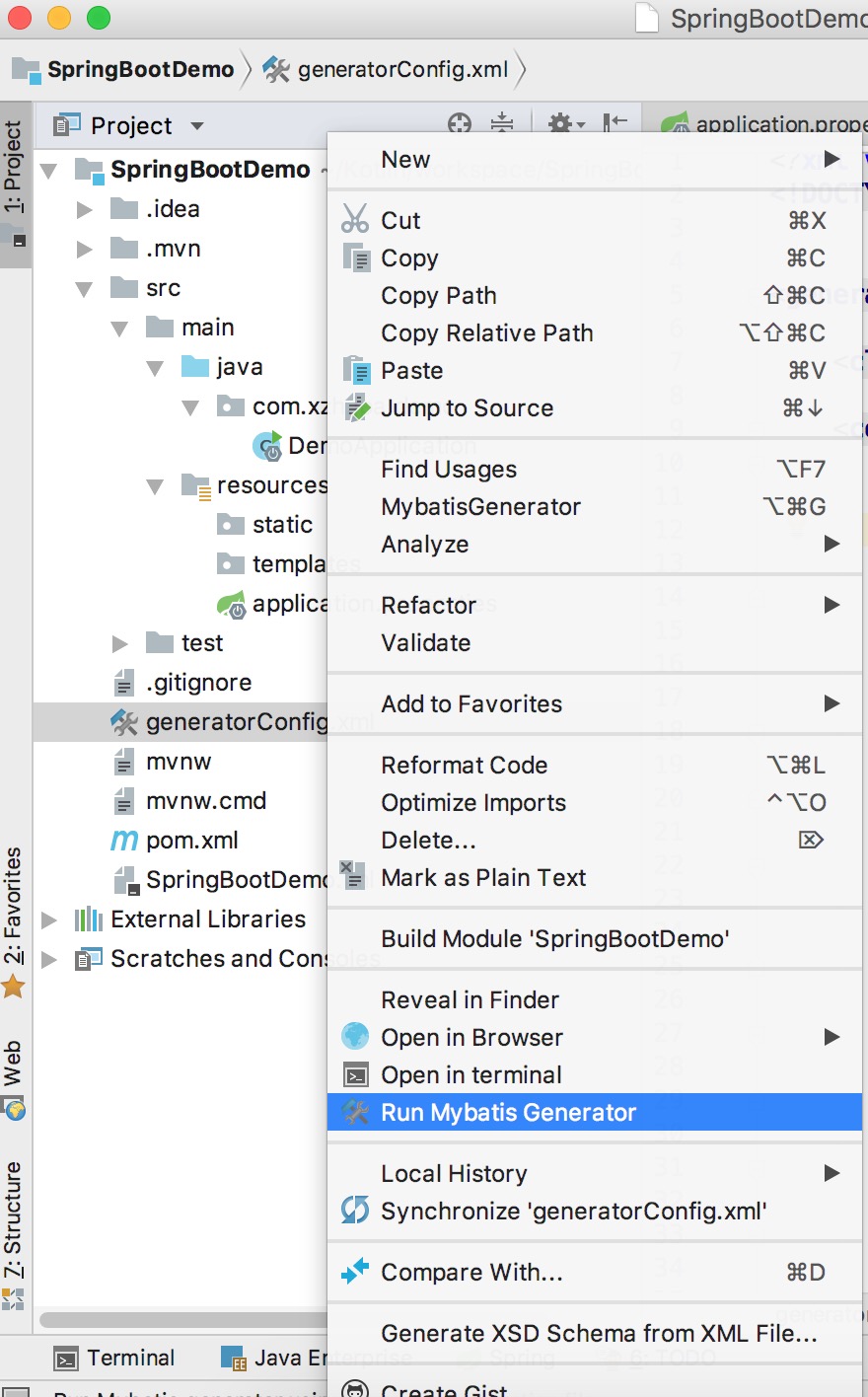Select the .gitignore file
The width and height of the screenshot is (868, 1397).
point(198,683)
